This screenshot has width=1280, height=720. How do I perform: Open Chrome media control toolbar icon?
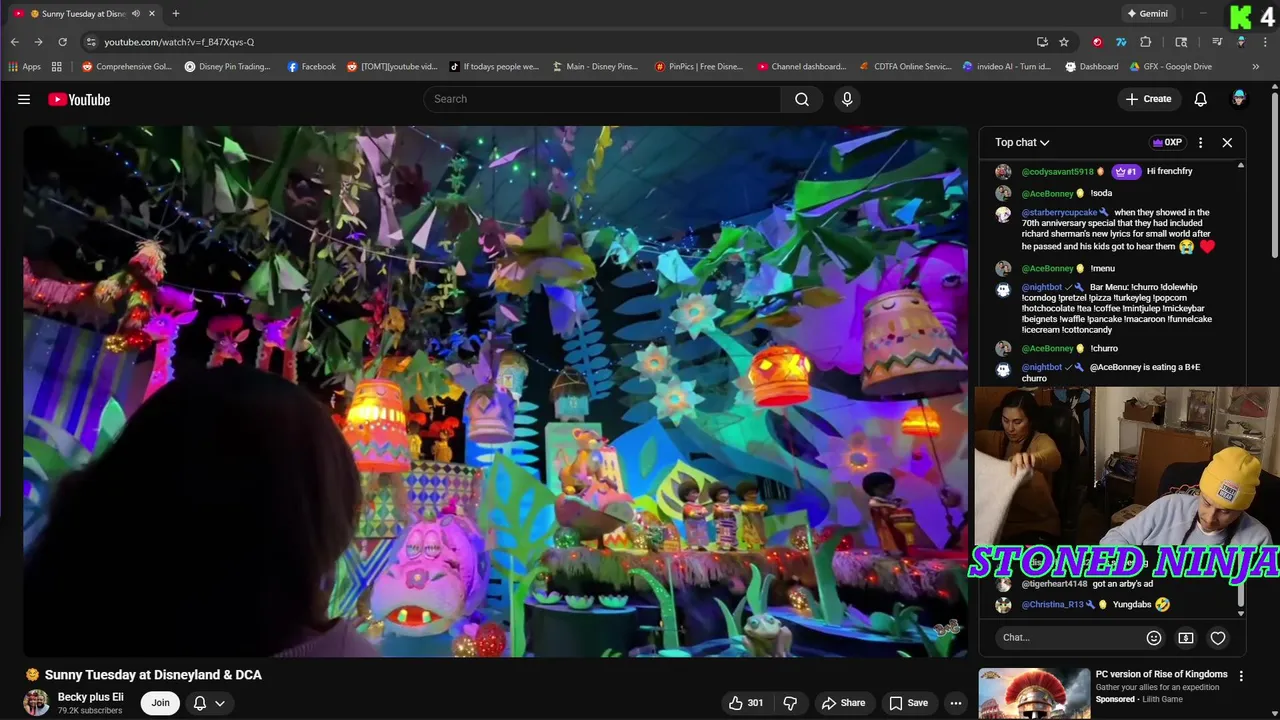(1217, 42)
